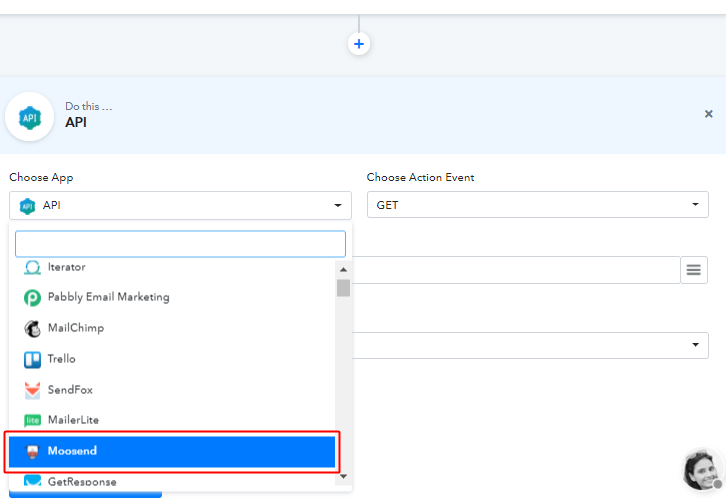Select GetResponse at the list bottom

[172, 480]
